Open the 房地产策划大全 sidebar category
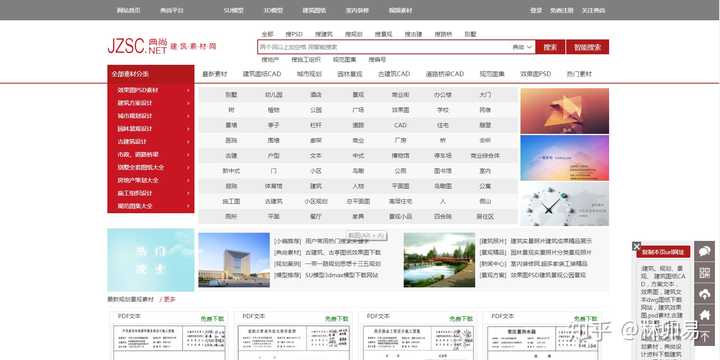This screenshot has height=360, width=720. pos(138,180)
